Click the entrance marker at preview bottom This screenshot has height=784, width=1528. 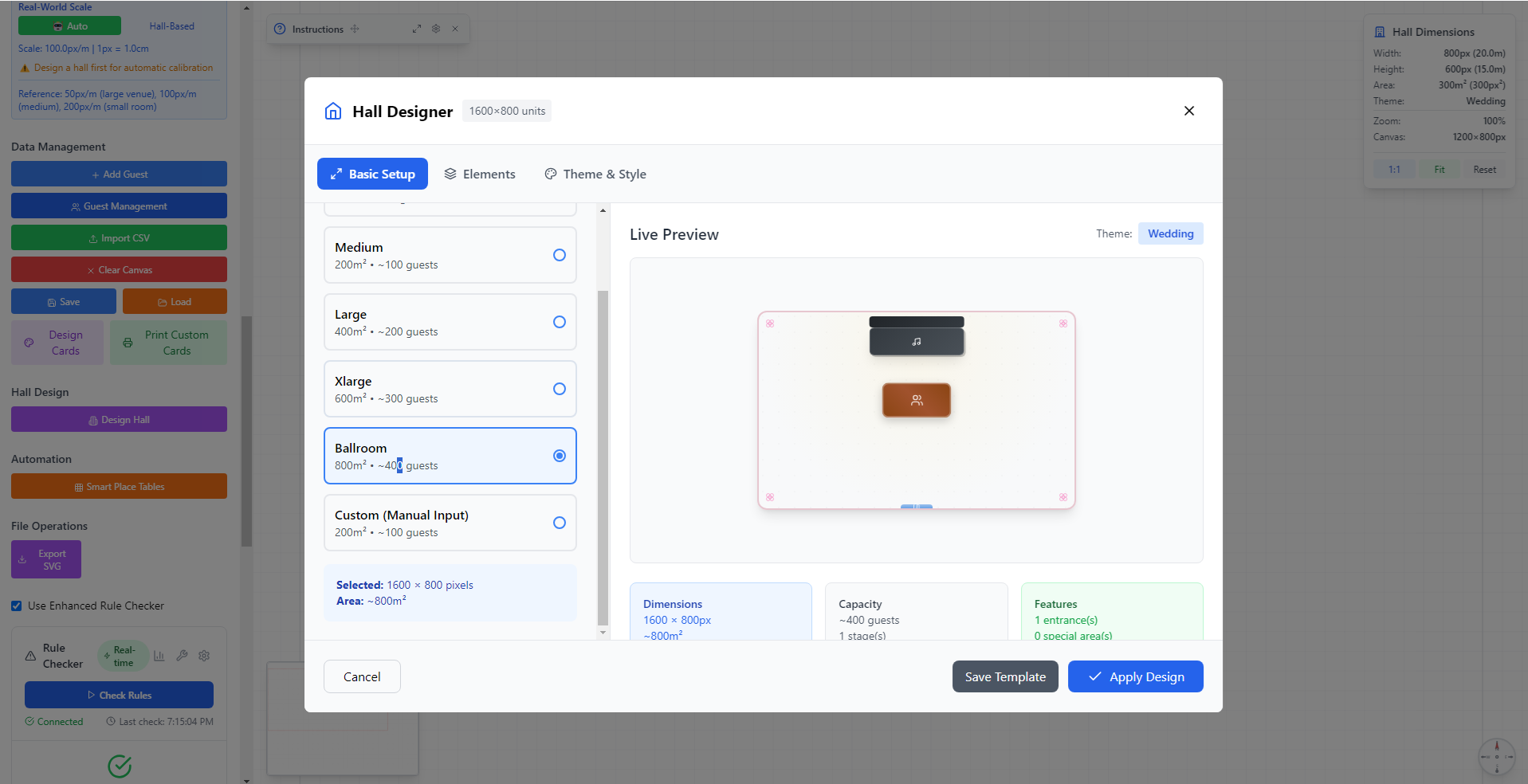[916, 506]
